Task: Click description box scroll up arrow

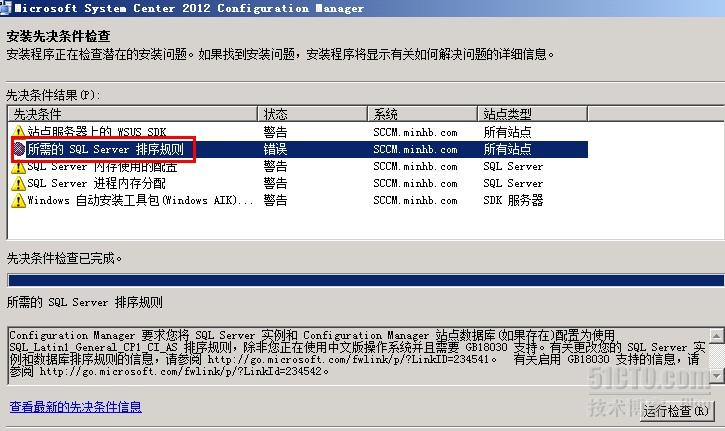Action: [717, 335]
